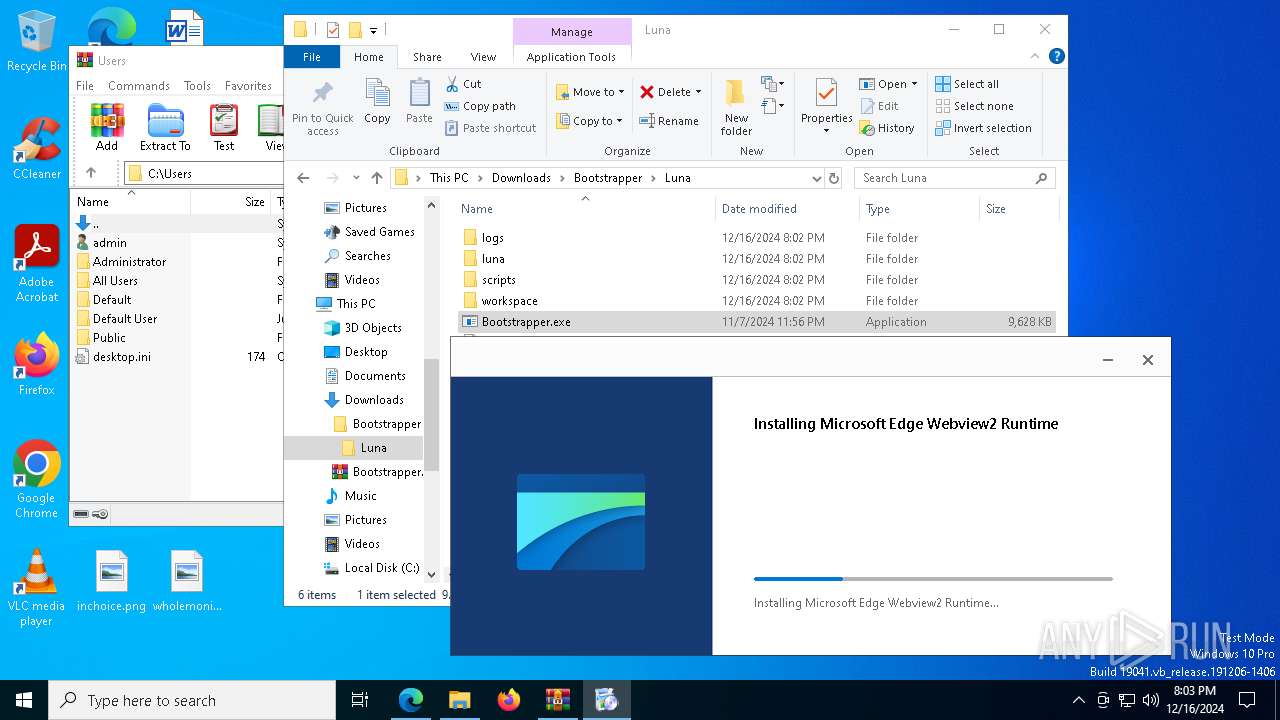The height and width of the screenshot is (720, 1280).
Task: Select 3D Objects in the navigation pane
Action: 362,328
